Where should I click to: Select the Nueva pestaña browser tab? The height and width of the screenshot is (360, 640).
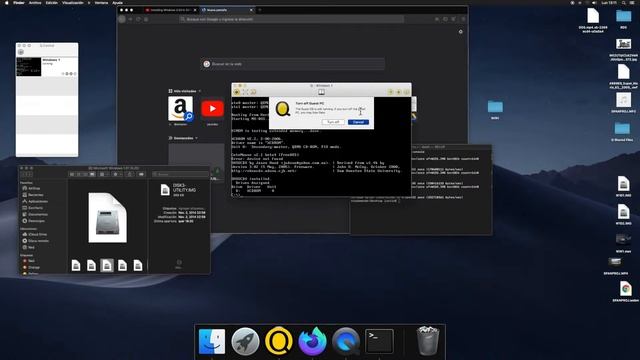click(x=227, y=10)
